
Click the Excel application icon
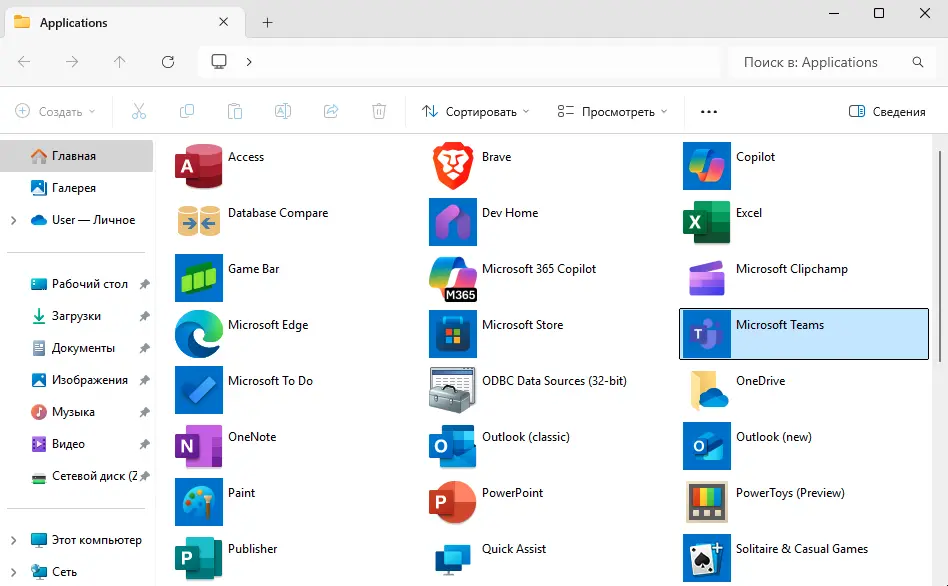pyautogui.click(x=707, y=222)
